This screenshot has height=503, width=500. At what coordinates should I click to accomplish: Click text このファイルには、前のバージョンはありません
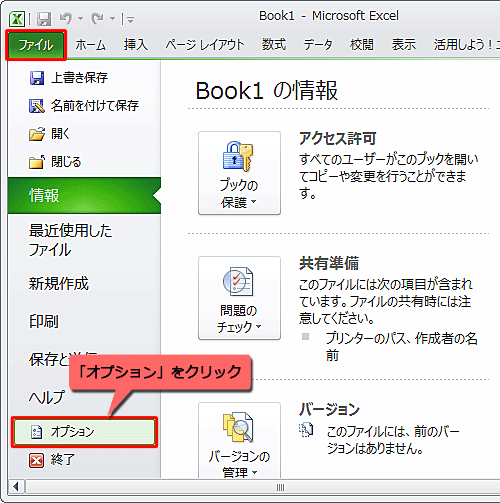coord(393,440)
